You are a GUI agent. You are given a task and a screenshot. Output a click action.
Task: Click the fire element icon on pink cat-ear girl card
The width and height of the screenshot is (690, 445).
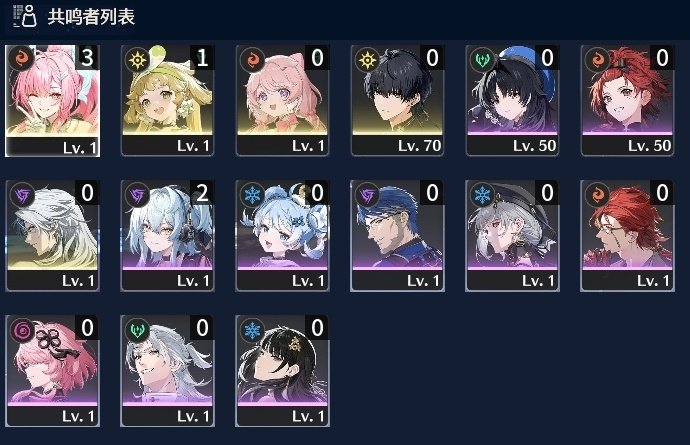tap(252, 59)
